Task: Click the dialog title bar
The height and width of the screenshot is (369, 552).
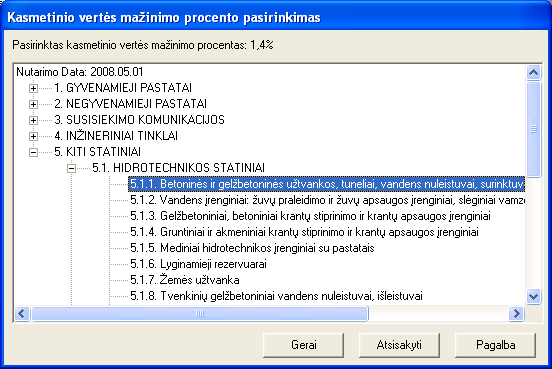Action: pyautogui.click(x=276, y=17)
